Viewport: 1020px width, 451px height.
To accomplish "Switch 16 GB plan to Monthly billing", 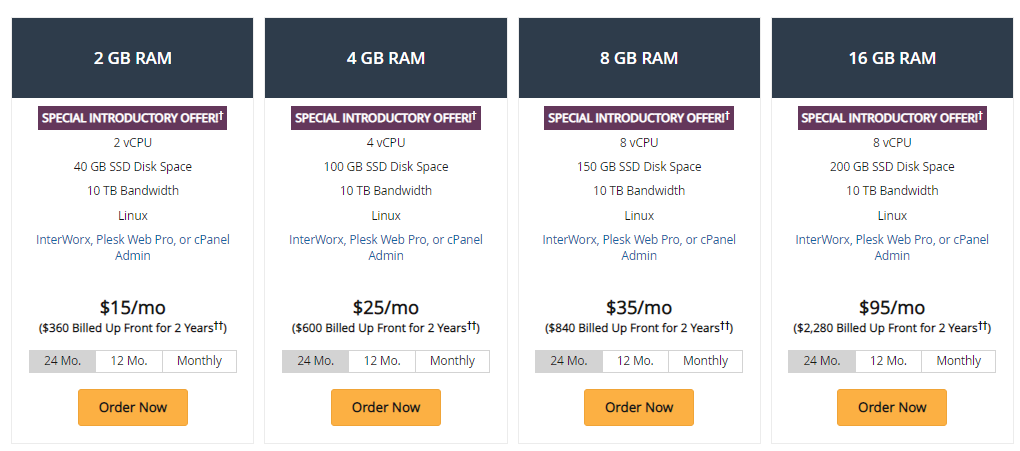I will (x=958, y=361).
